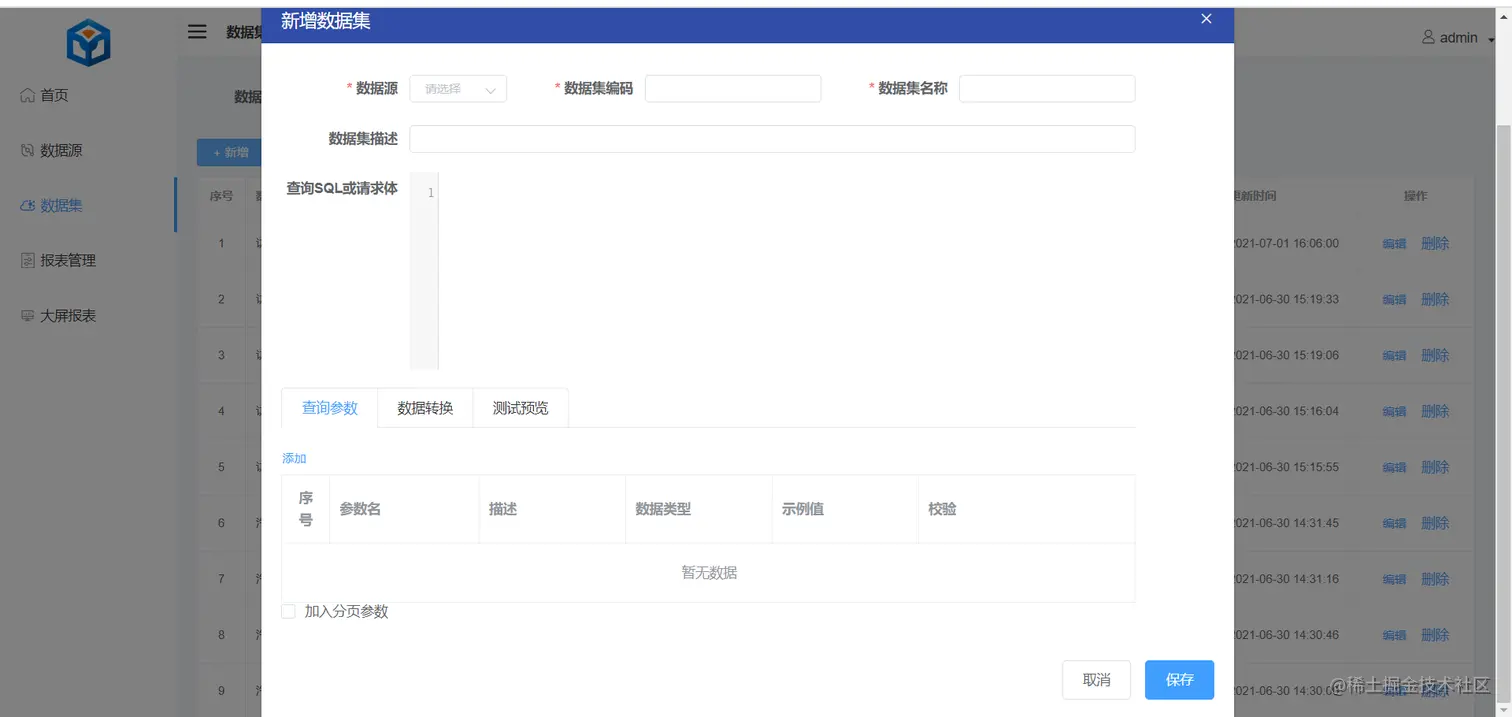Open the 数据源 请选择 dropdown

[458, 88]
